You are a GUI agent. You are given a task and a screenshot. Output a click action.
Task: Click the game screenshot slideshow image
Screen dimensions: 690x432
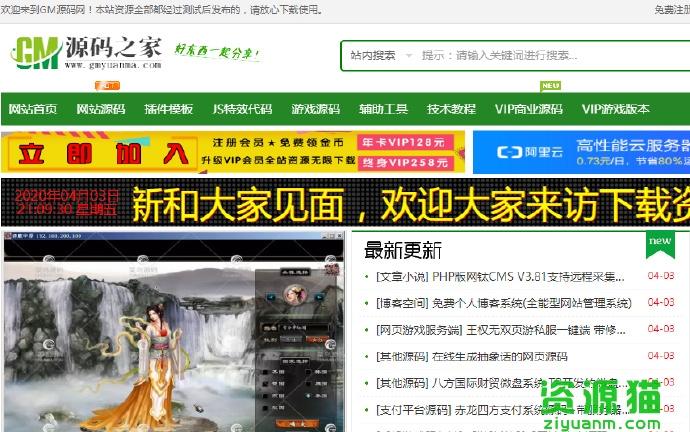[173, 332]
